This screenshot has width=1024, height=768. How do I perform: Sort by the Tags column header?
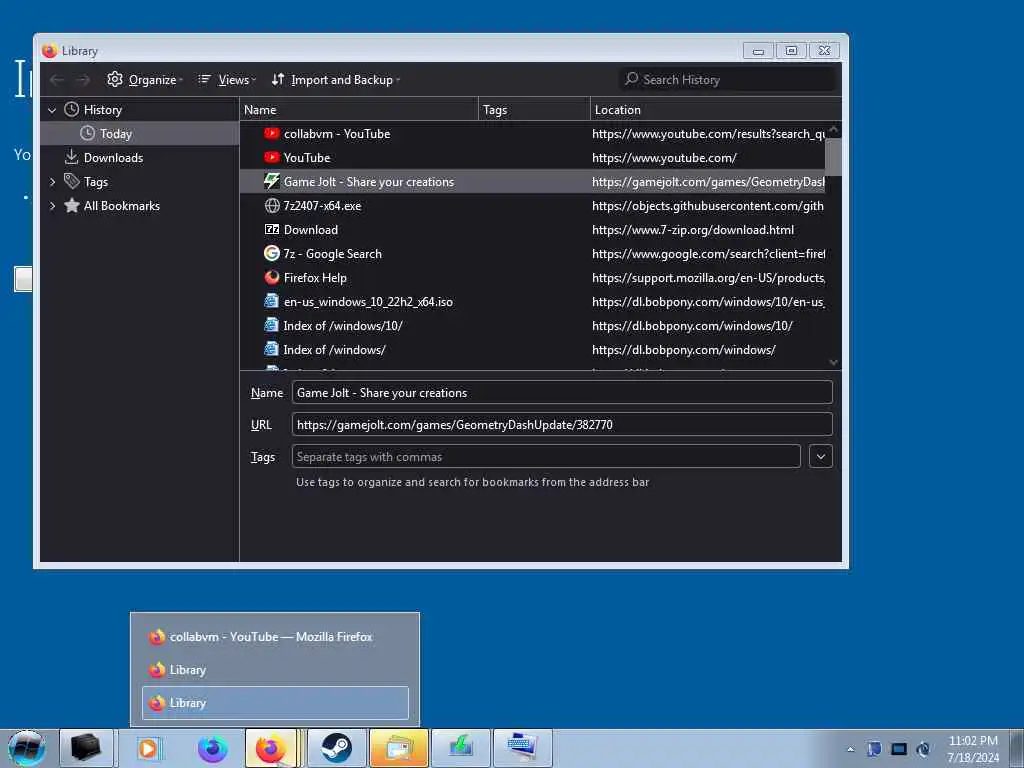[534, 110]
